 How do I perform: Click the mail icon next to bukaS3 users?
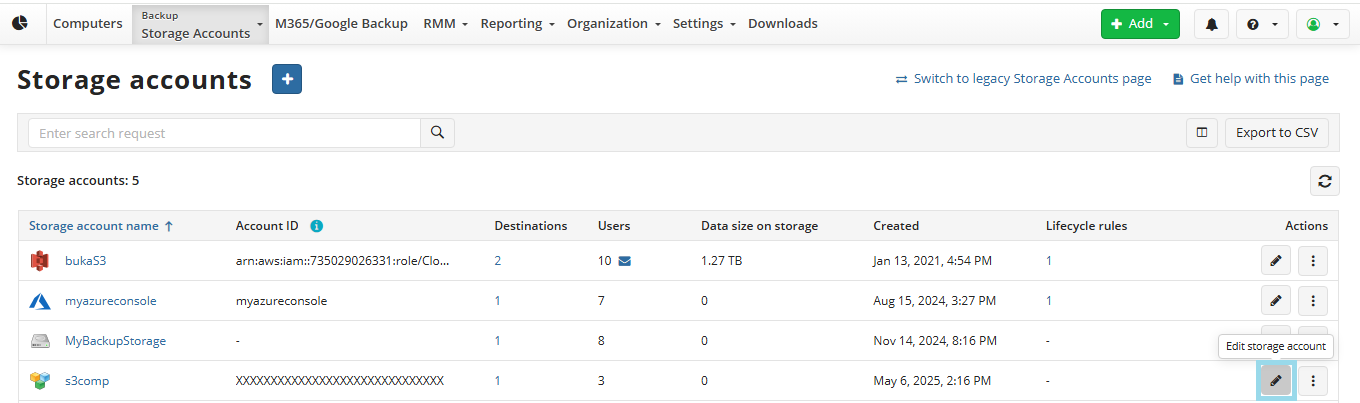coord(625,261)
